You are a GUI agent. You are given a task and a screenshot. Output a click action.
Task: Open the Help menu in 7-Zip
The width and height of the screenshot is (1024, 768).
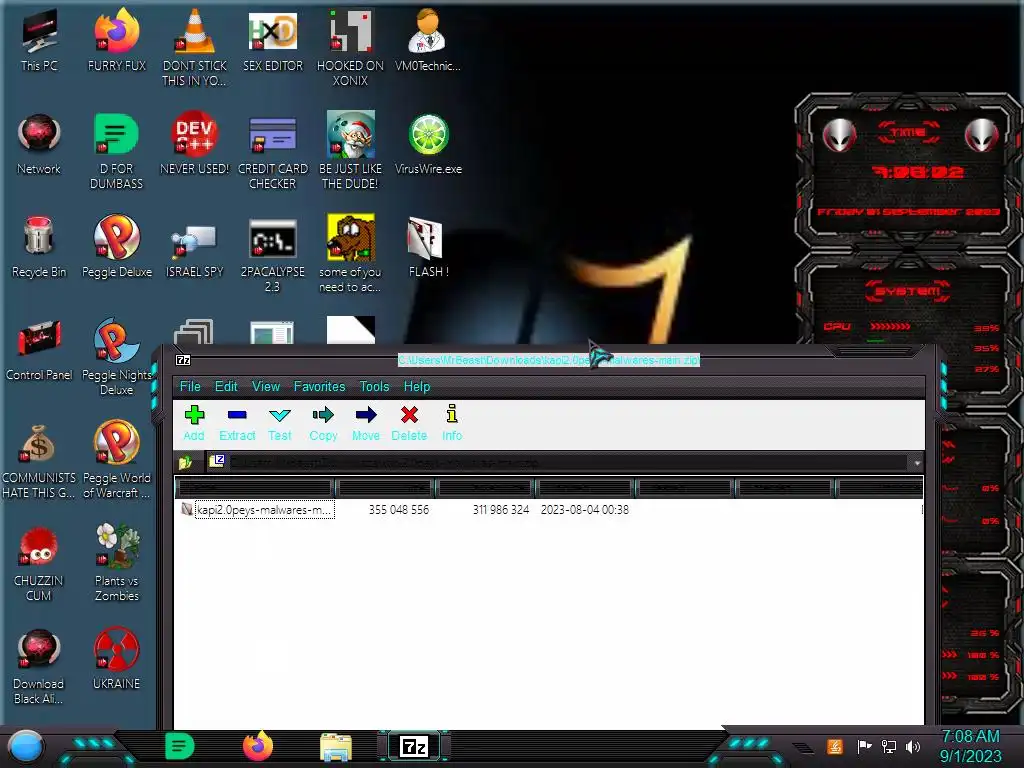[417, 387]
